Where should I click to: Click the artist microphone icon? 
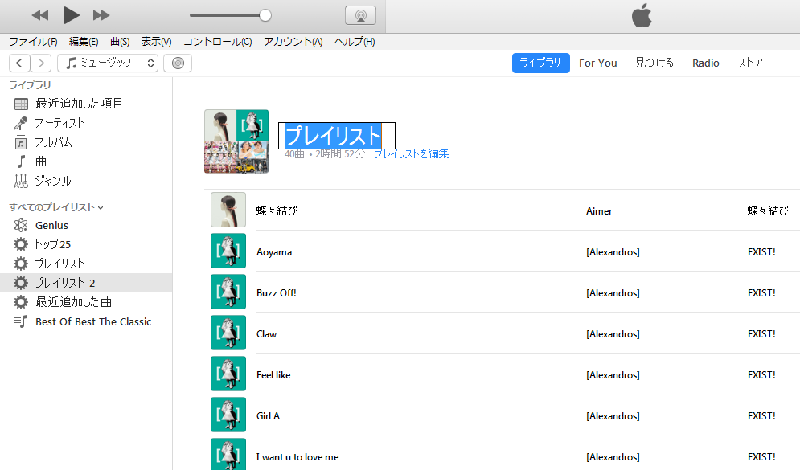coord(21,123)
